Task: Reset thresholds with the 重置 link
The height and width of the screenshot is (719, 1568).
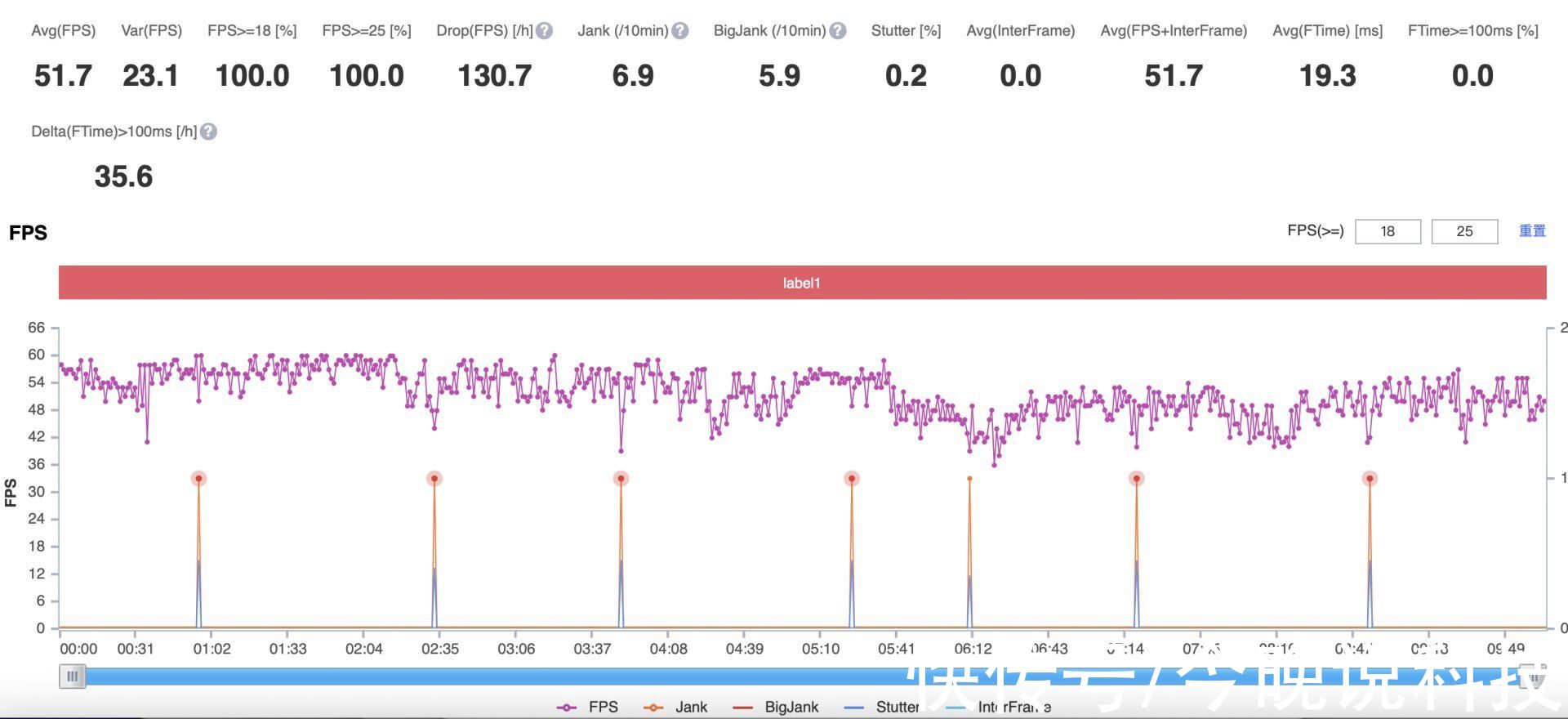Action: (1532, 231)
